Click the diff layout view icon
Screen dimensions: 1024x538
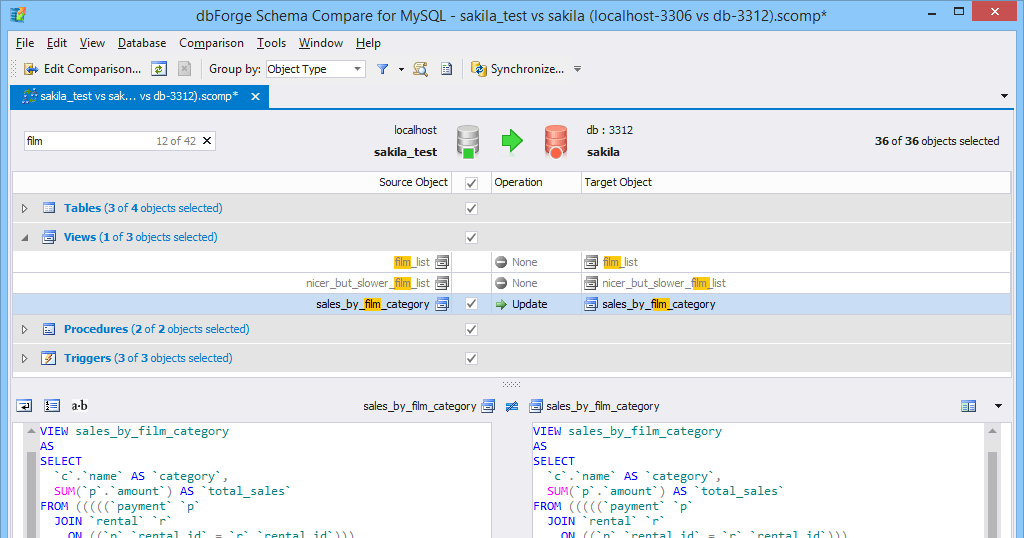pyautogui.click(x=968, y=406)
